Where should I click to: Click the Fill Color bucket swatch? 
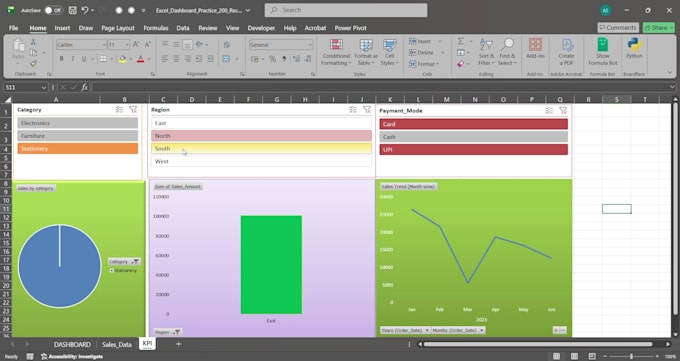(x=123, y=59)
